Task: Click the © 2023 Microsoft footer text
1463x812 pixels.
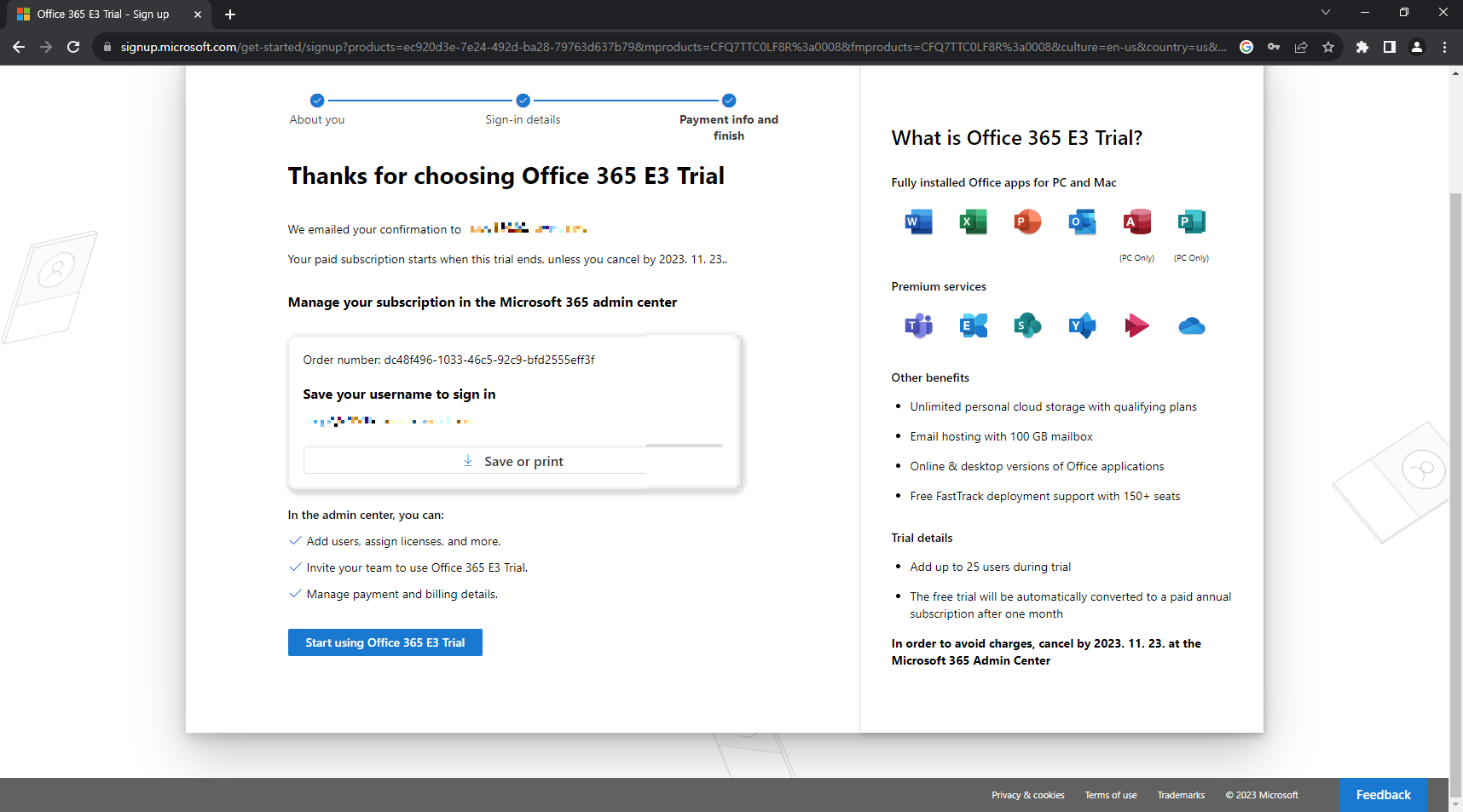Action: click(1262, 795)
